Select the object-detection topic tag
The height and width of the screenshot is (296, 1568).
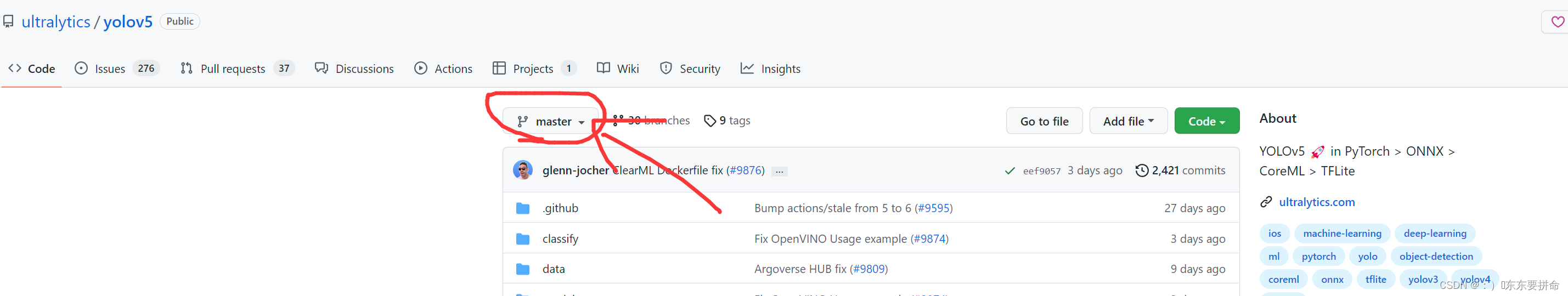(x=1436, y=257)
